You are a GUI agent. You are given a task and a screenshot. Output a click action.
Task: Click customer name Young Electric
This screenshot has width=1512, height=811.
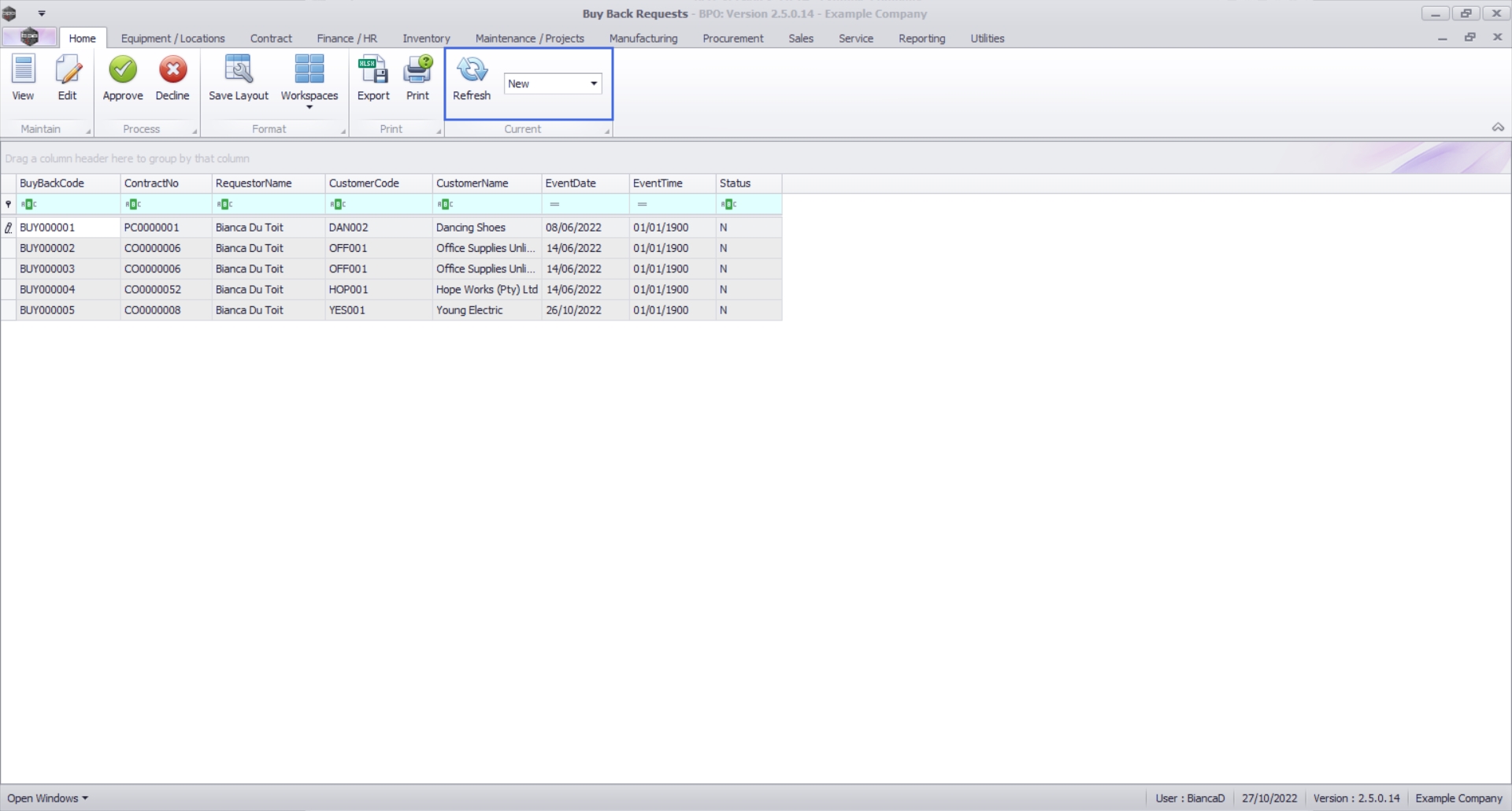coord(469,310)
